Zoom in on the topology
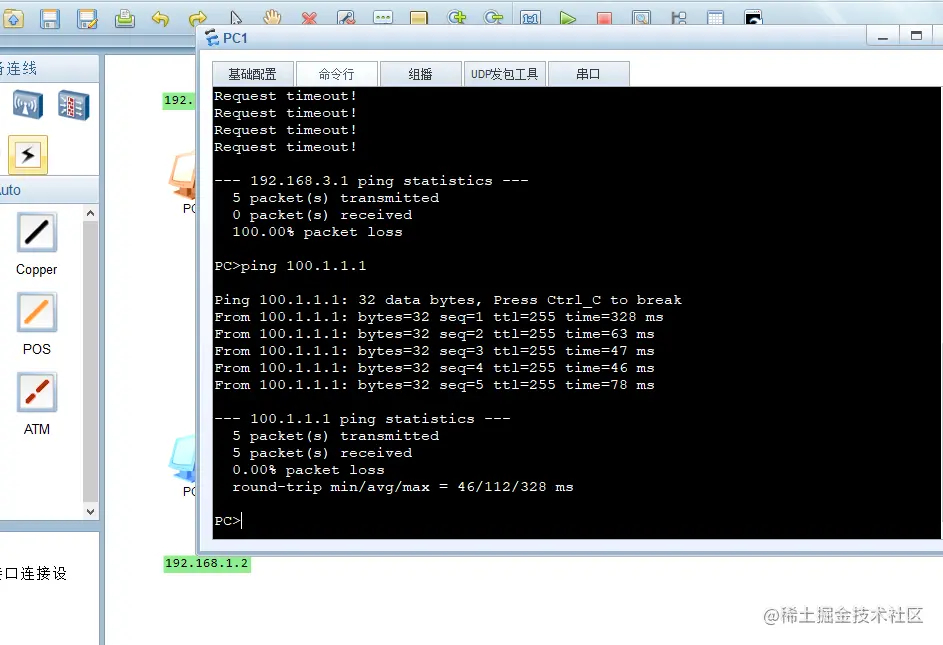Viewport: 943px width, 645px height. pos(457,17)
